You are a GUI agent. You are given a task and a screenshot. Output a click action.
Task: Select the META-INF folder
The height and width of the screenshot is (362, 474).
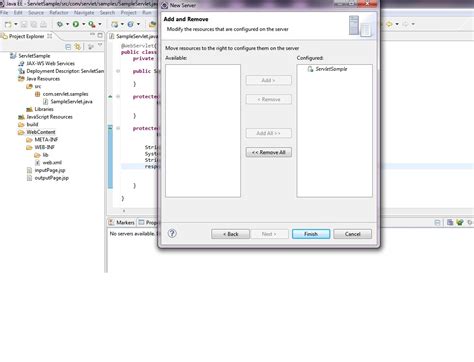point(46,140)
